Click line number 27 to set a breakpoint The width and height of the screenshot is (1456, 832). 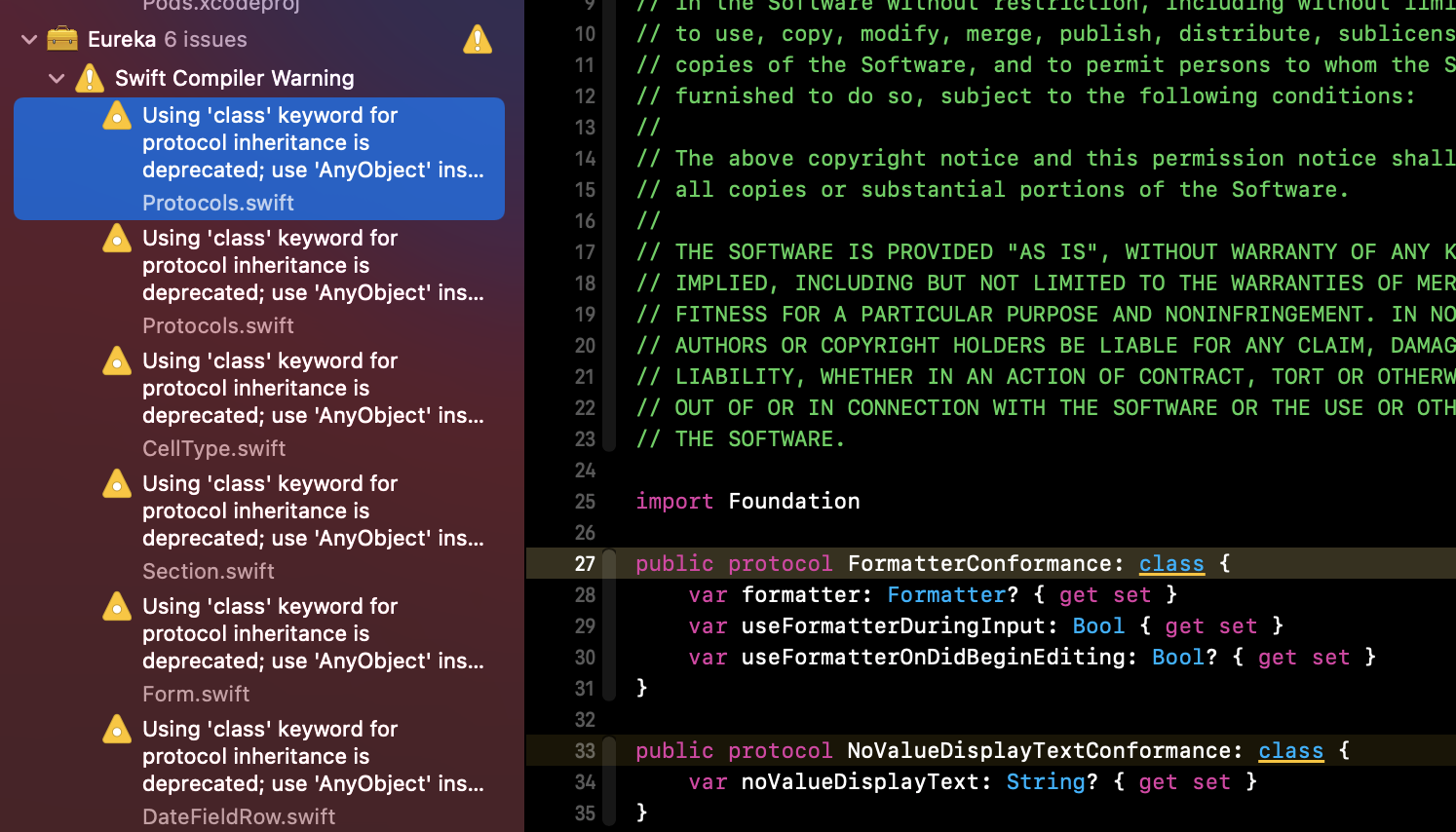[x=584, y=563]
